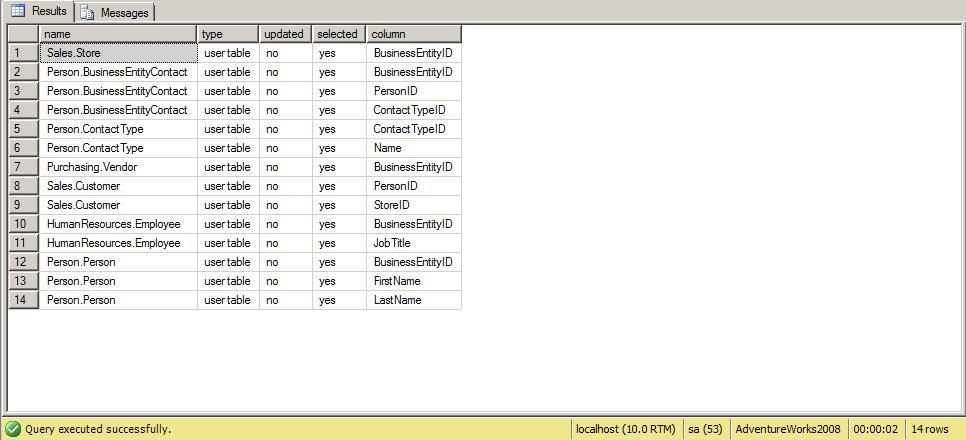The height and width of the screenshot is (440, 966).
Task: Switch to the Results tab
Action: point(38,11)
